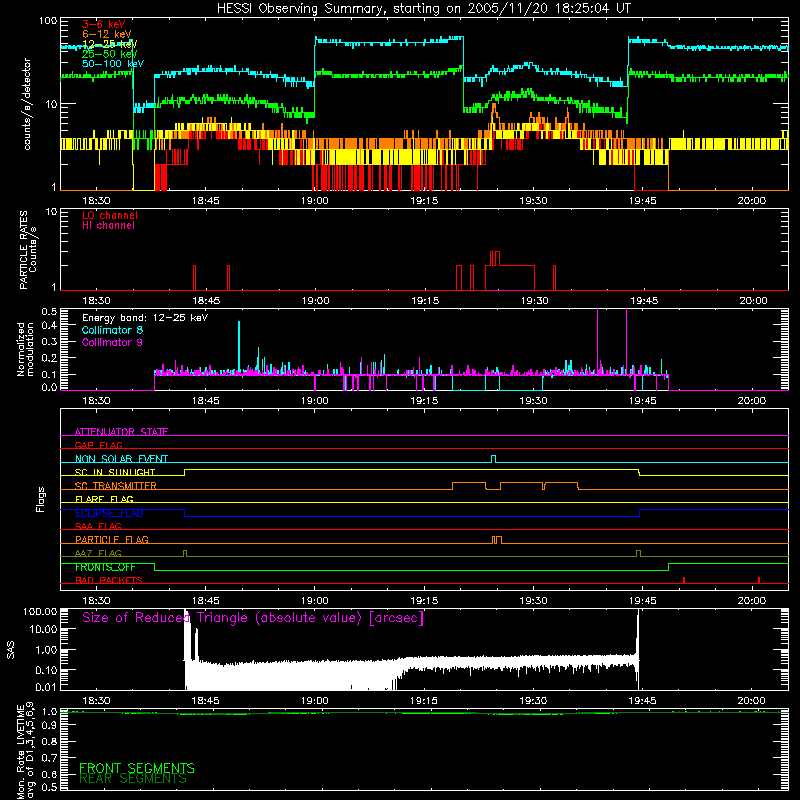Screen dimensions: 800x800
Task: Click the SC IN SUNLIGHT flag label
Action: point(115,472)
